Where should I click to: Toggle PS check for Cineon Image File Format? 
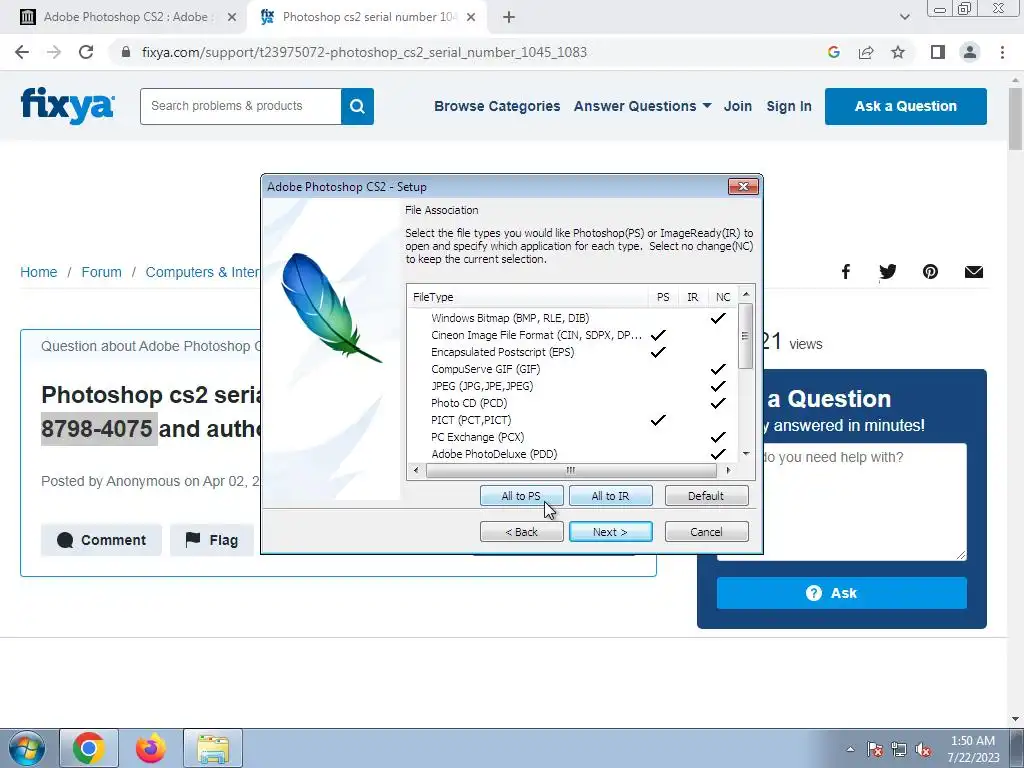658,335
